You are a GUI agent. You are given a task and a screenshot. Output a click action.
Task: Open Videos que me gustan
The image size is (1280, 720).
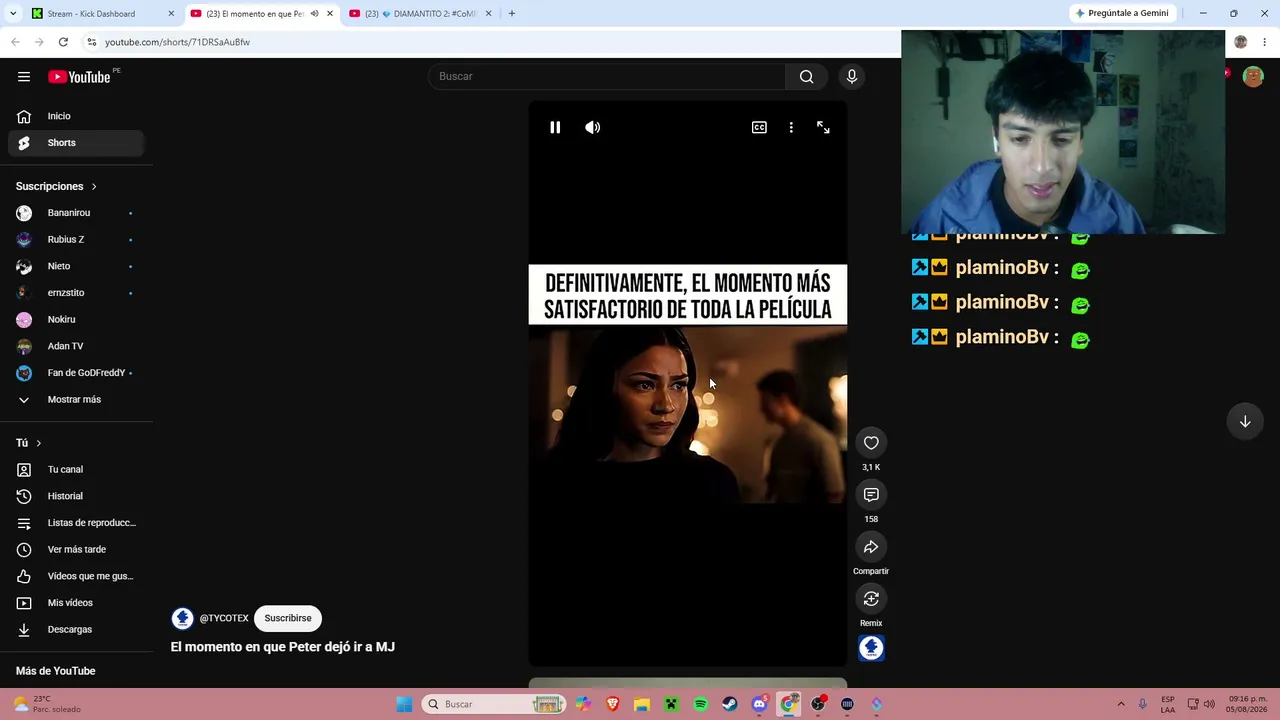click(76, 576)
